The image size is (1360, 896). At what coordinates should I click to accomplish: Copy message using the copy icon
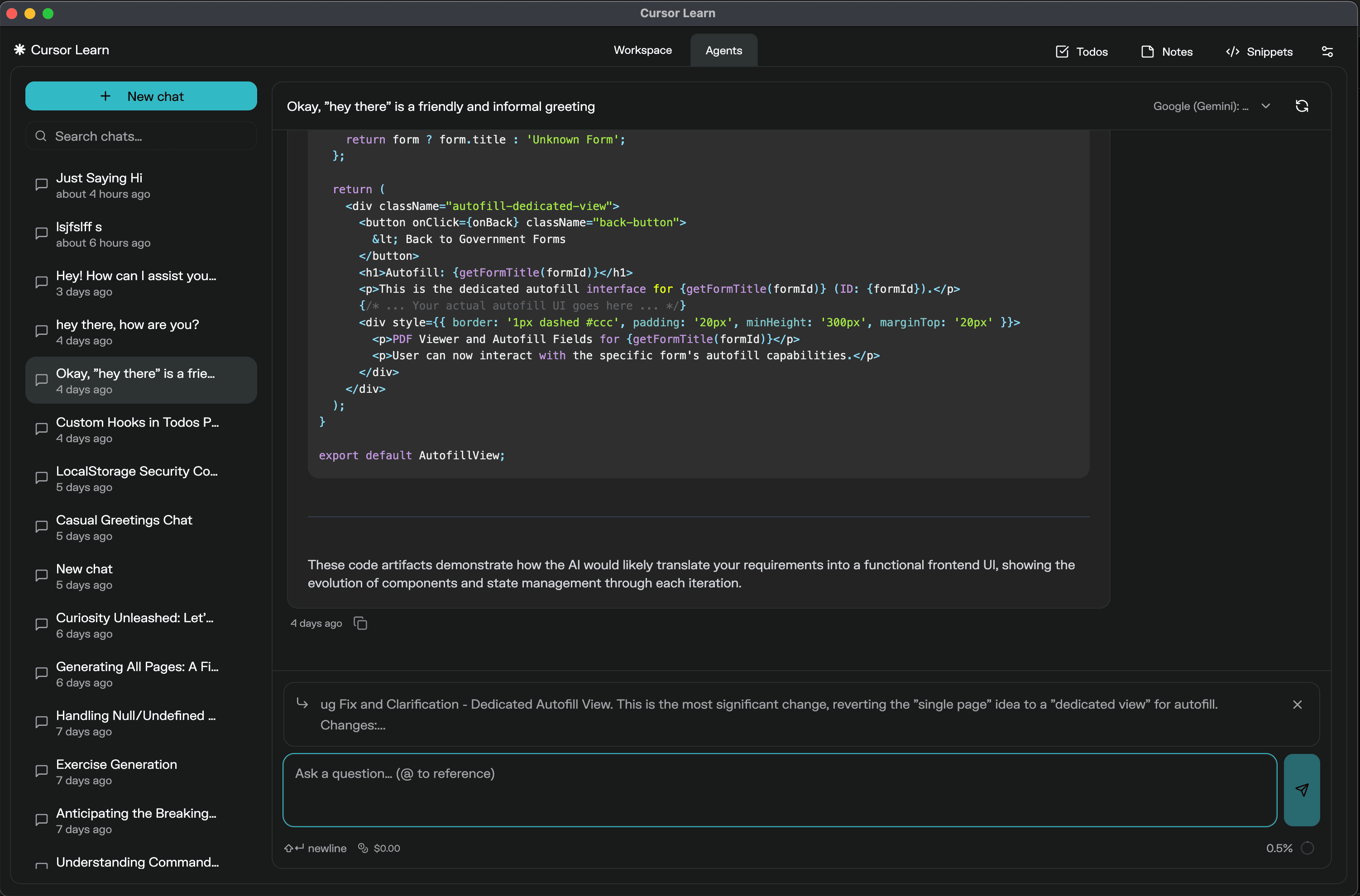click(360, 623)
